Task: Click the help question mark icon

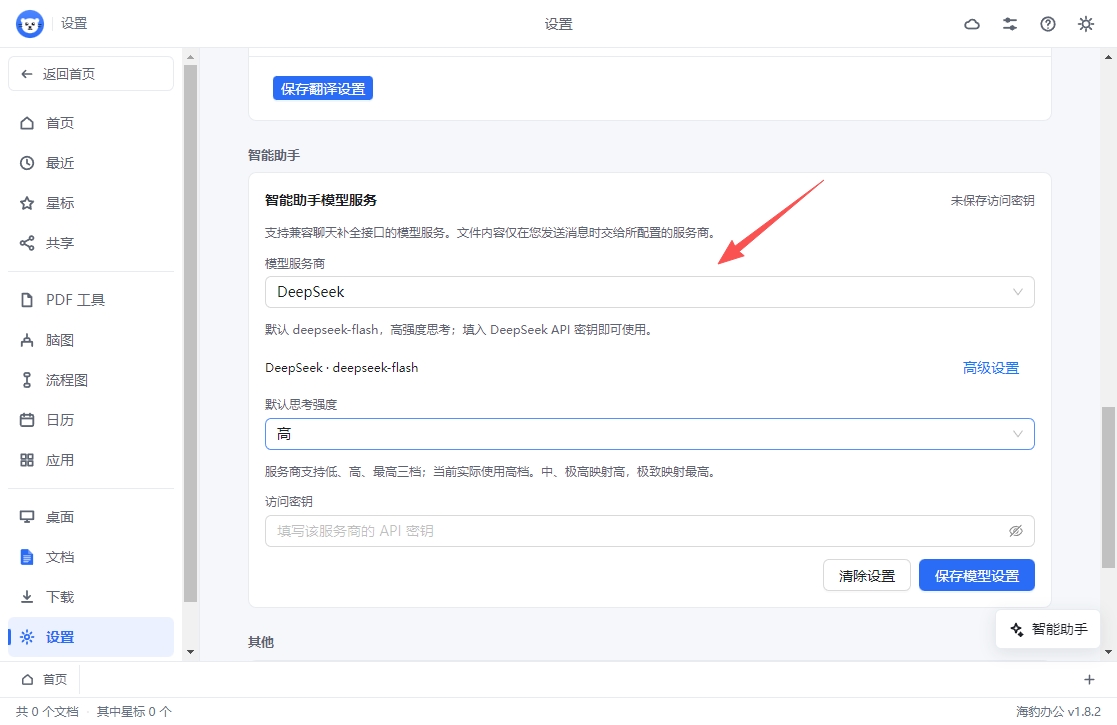Action: [1047, 24]
